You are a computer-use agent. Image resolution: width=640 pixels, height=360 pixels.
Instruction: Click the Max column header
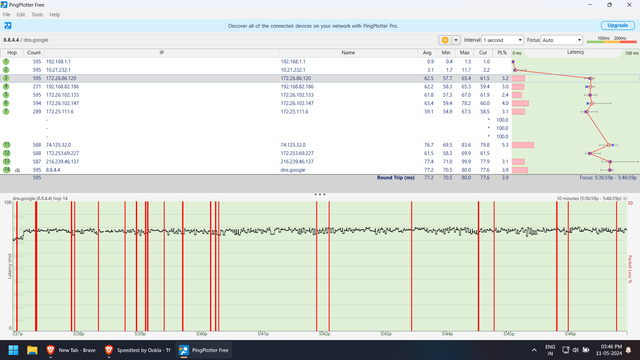coord(464,53)
